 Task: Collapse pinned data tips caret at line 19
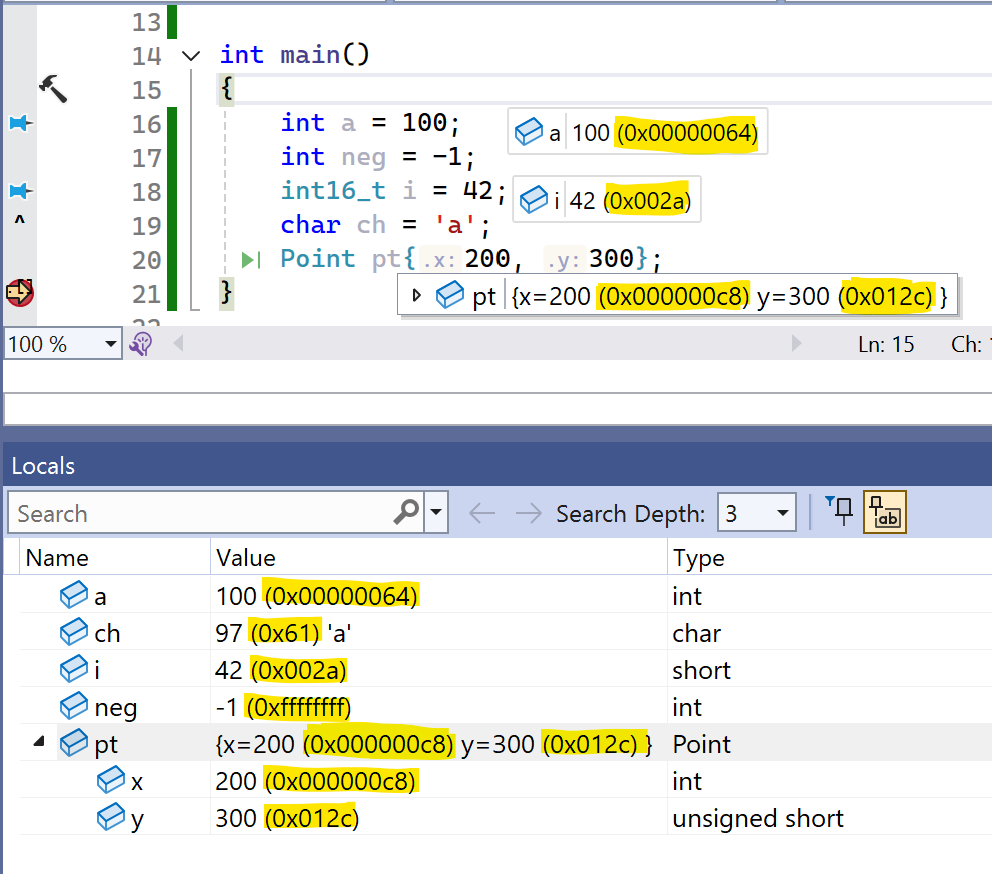[20, 220]
